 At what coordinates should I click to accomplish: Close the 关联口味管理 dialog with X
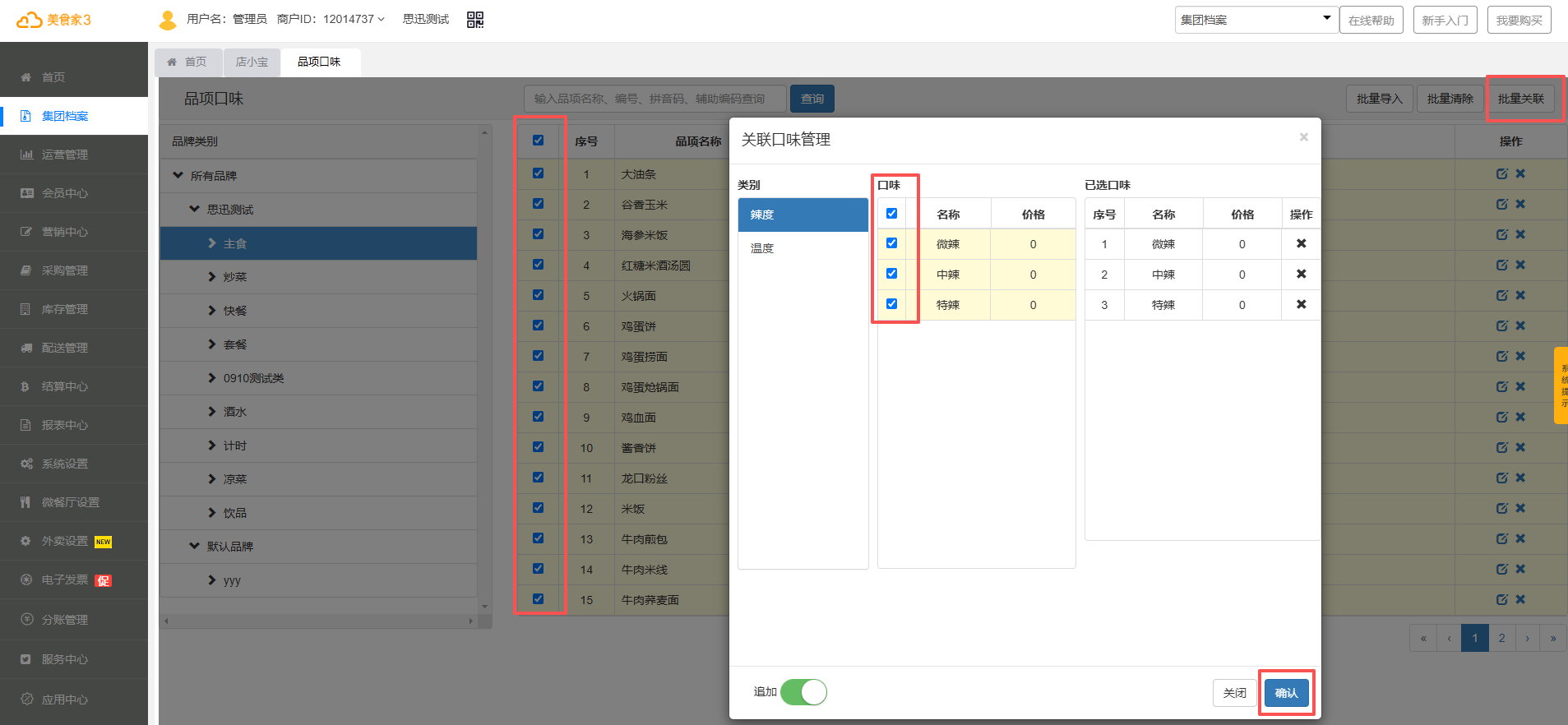(x=1303, y=137)
